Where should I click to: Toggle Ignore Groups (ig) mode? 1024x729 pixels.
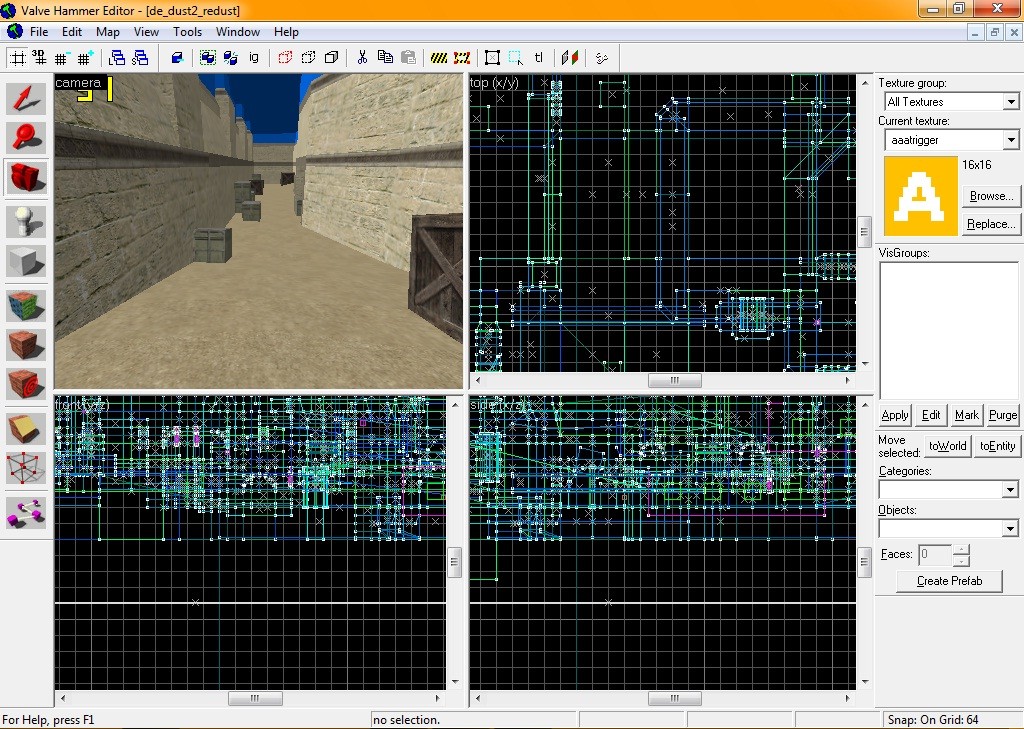point(254,58)
